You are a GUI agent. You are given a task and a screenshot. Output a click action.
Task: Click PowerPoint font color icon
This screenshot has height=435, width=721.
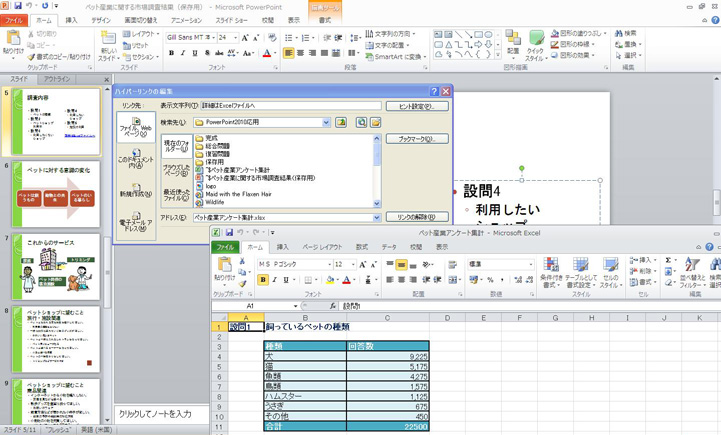click(x=267, y=53)
